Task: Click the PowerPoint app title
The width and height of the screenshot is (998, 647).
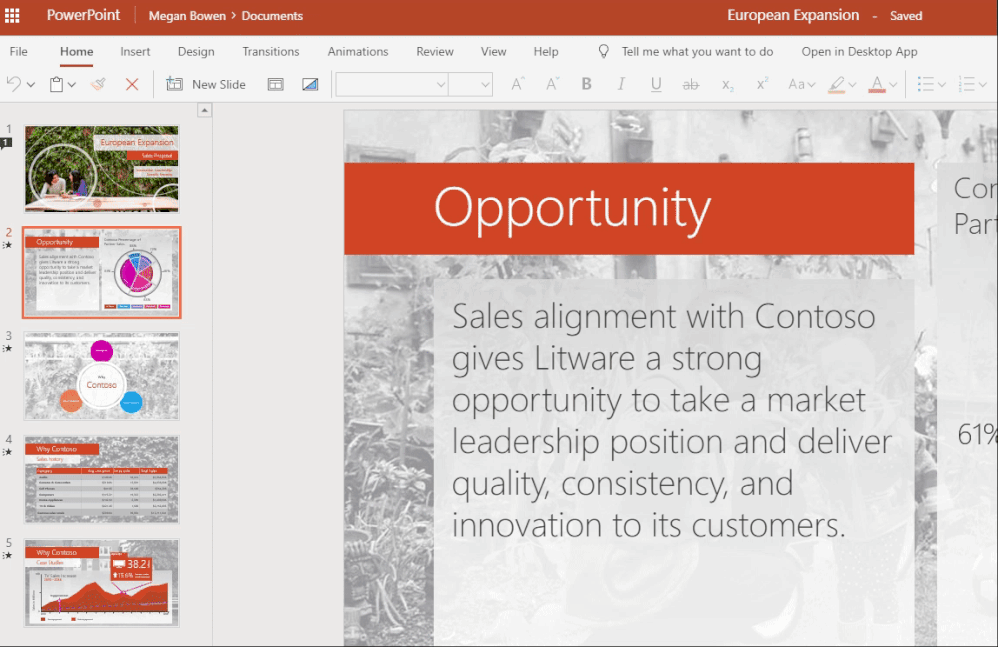Action: pos(83,15)
